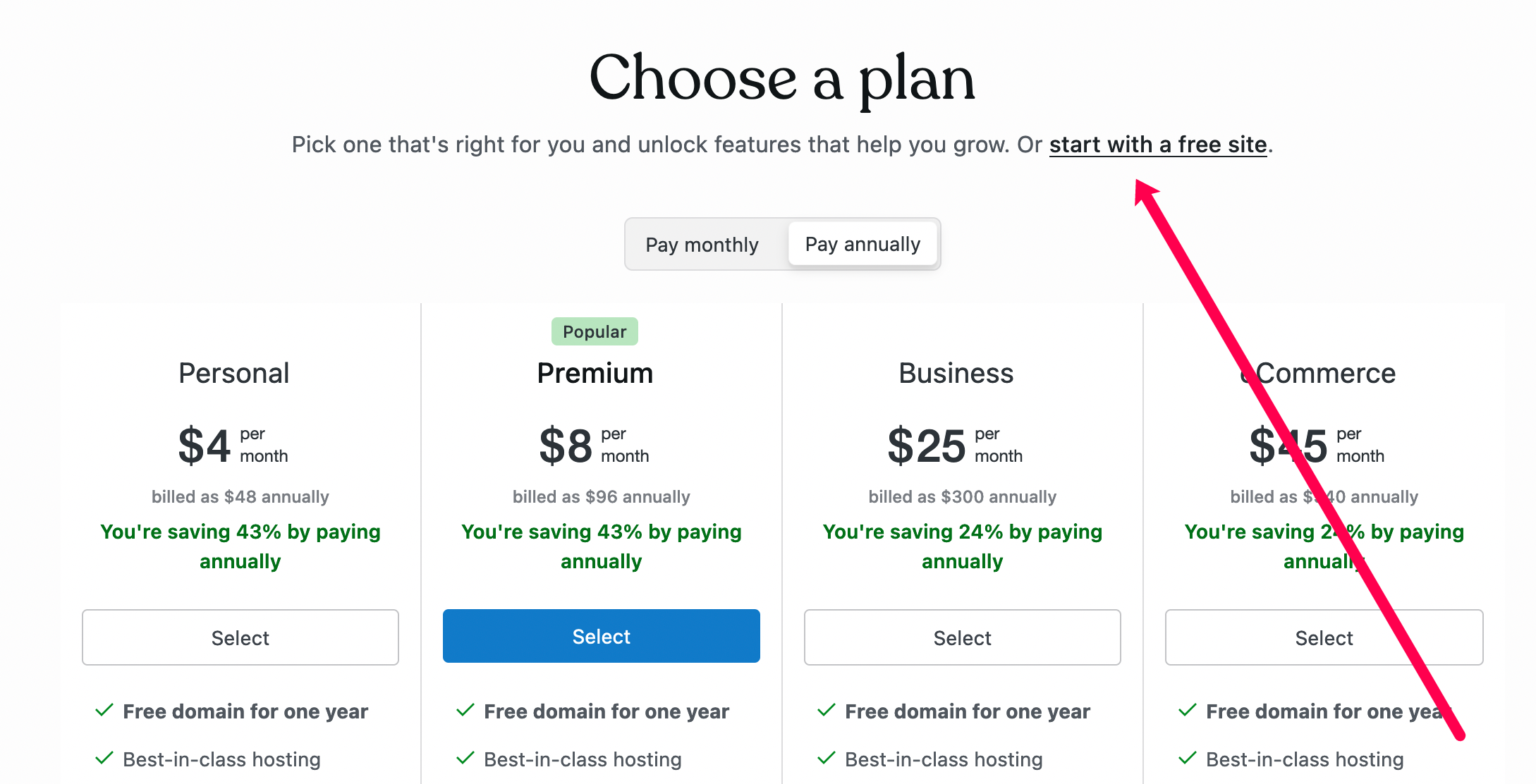Click Premium's Best-in-class hosting checkmark icon

pos(465,758)
